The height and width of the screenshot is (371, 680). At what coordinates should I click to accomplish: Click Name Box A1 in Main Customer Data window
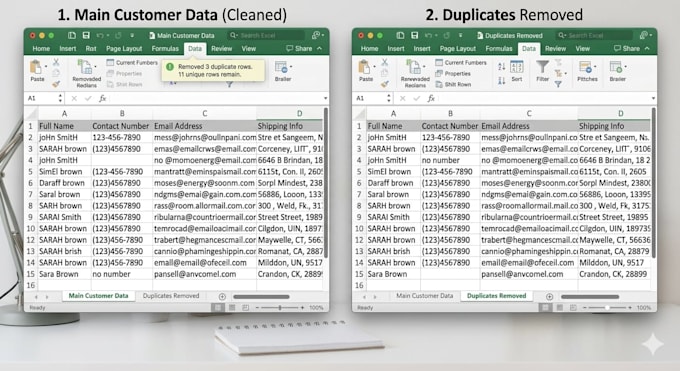point(43,98)
